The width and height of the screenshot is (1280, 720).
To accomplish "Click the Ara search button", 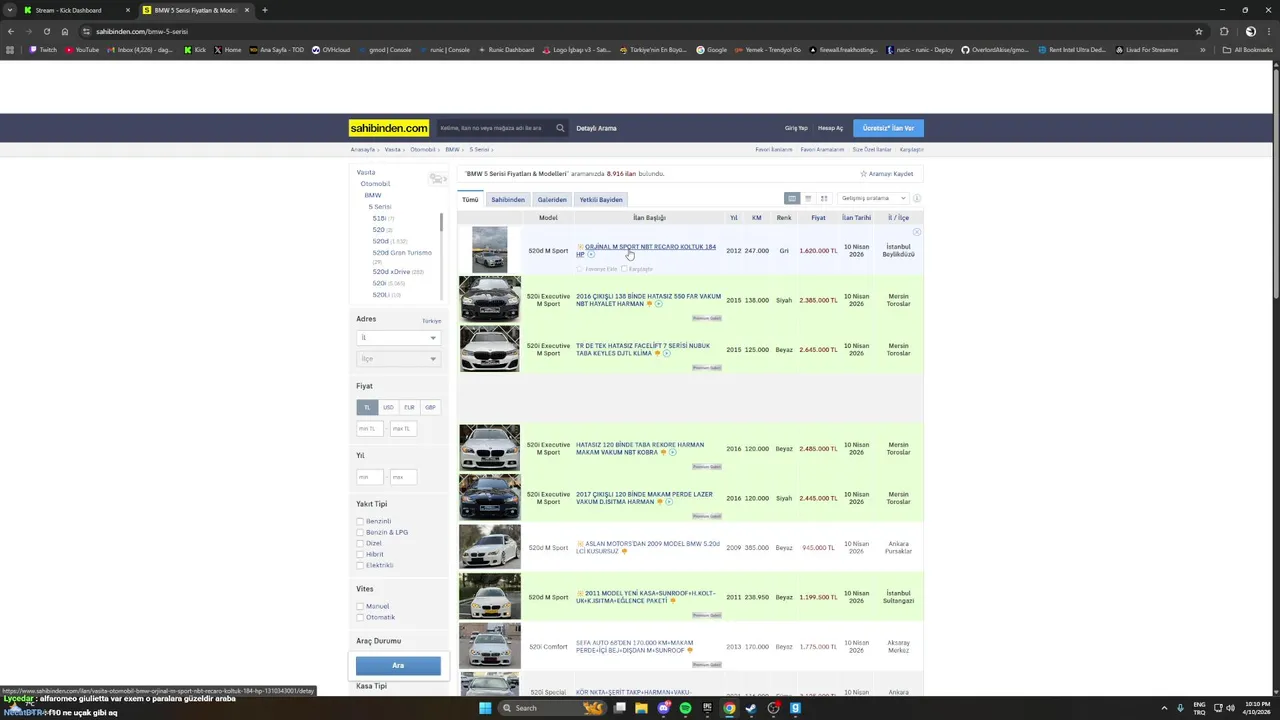I will point(398,665).
